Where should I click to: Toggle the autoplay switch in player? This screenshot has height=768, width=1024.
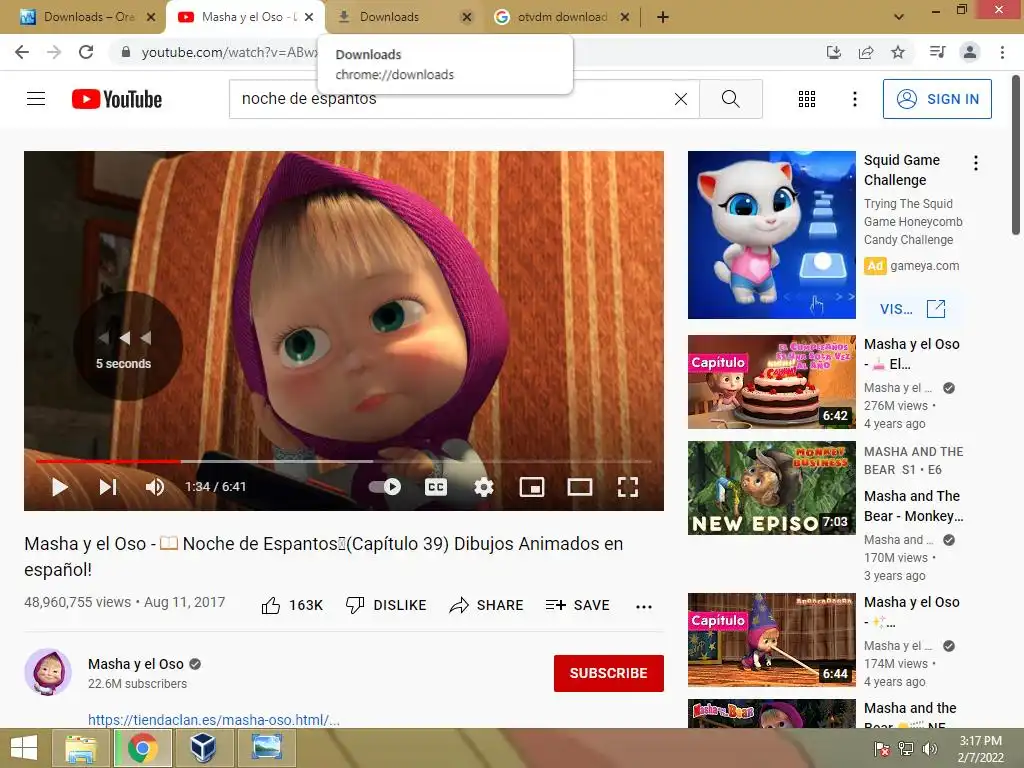pyautogui.click(x=385, y=487)
